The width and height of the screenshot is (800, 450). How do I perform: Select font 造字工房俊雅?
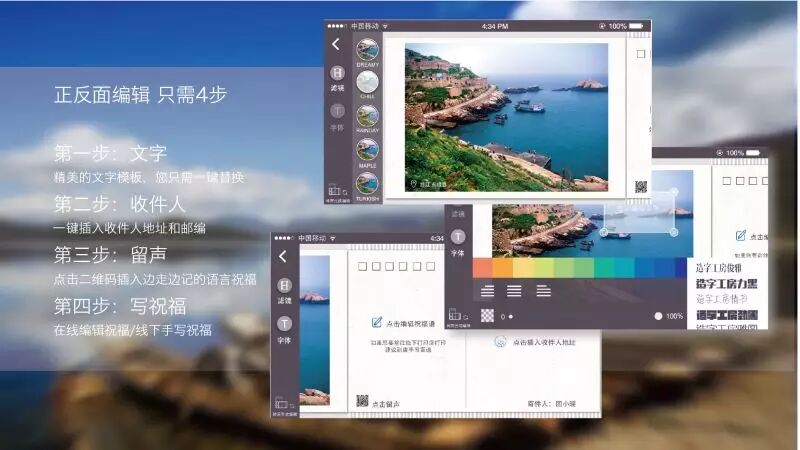click(719, 268)
